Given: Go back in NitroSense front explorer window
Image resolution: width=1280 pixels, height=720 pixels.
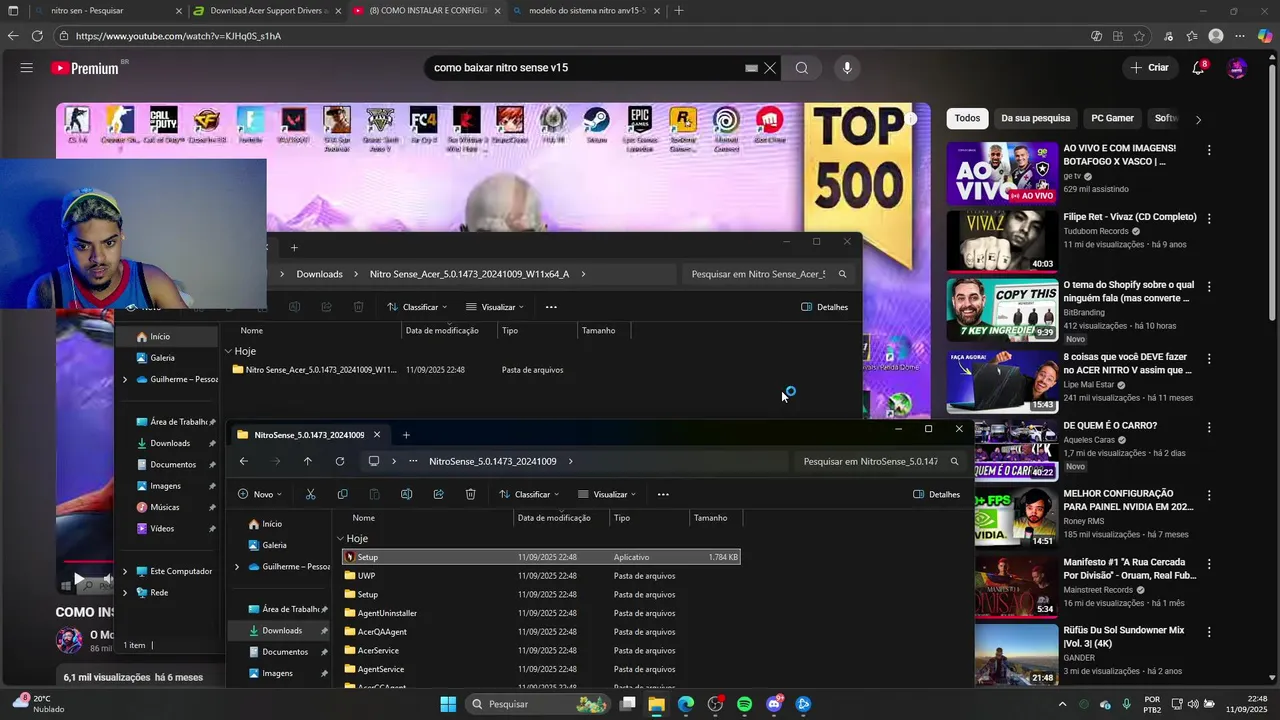Looking at the screenshot, I should 243,461.
